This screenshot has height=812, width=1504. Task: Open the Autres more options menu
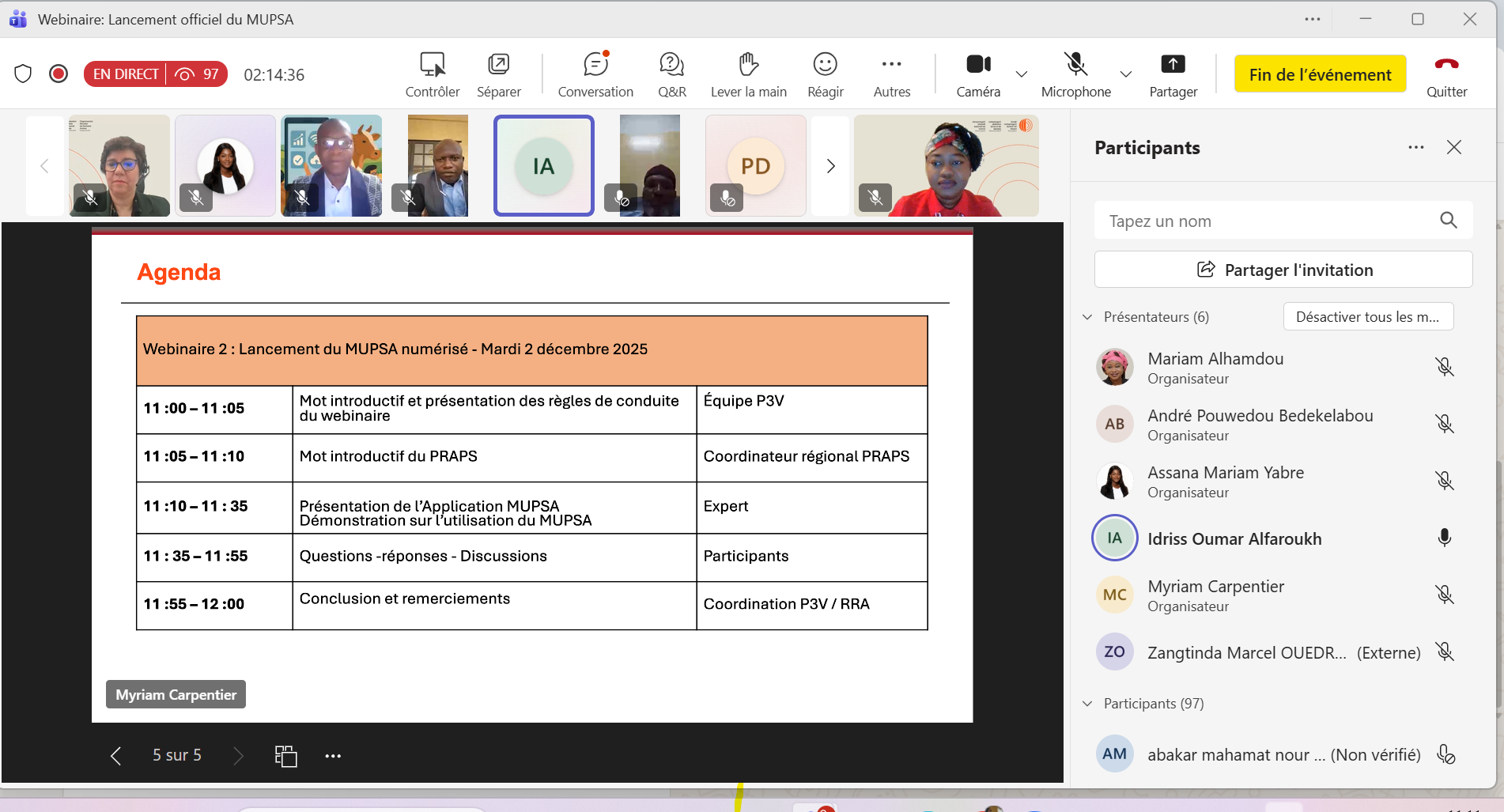coord(891,65)
